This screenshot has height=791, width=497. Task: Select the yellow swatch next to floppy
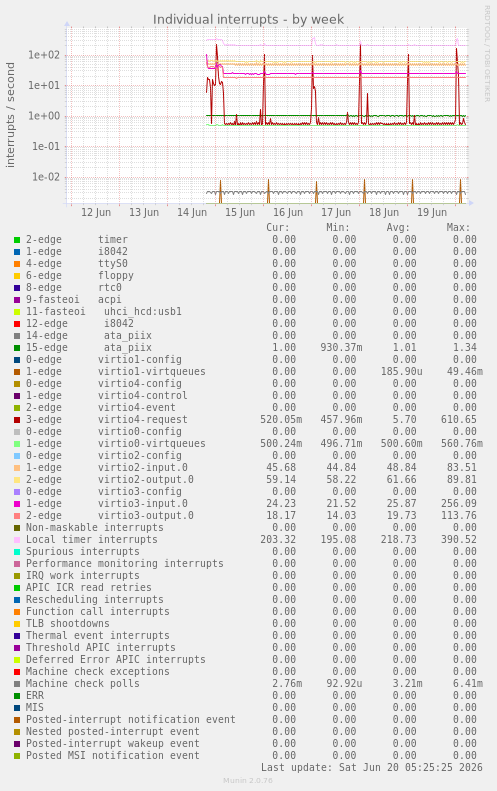click(17, 276)
